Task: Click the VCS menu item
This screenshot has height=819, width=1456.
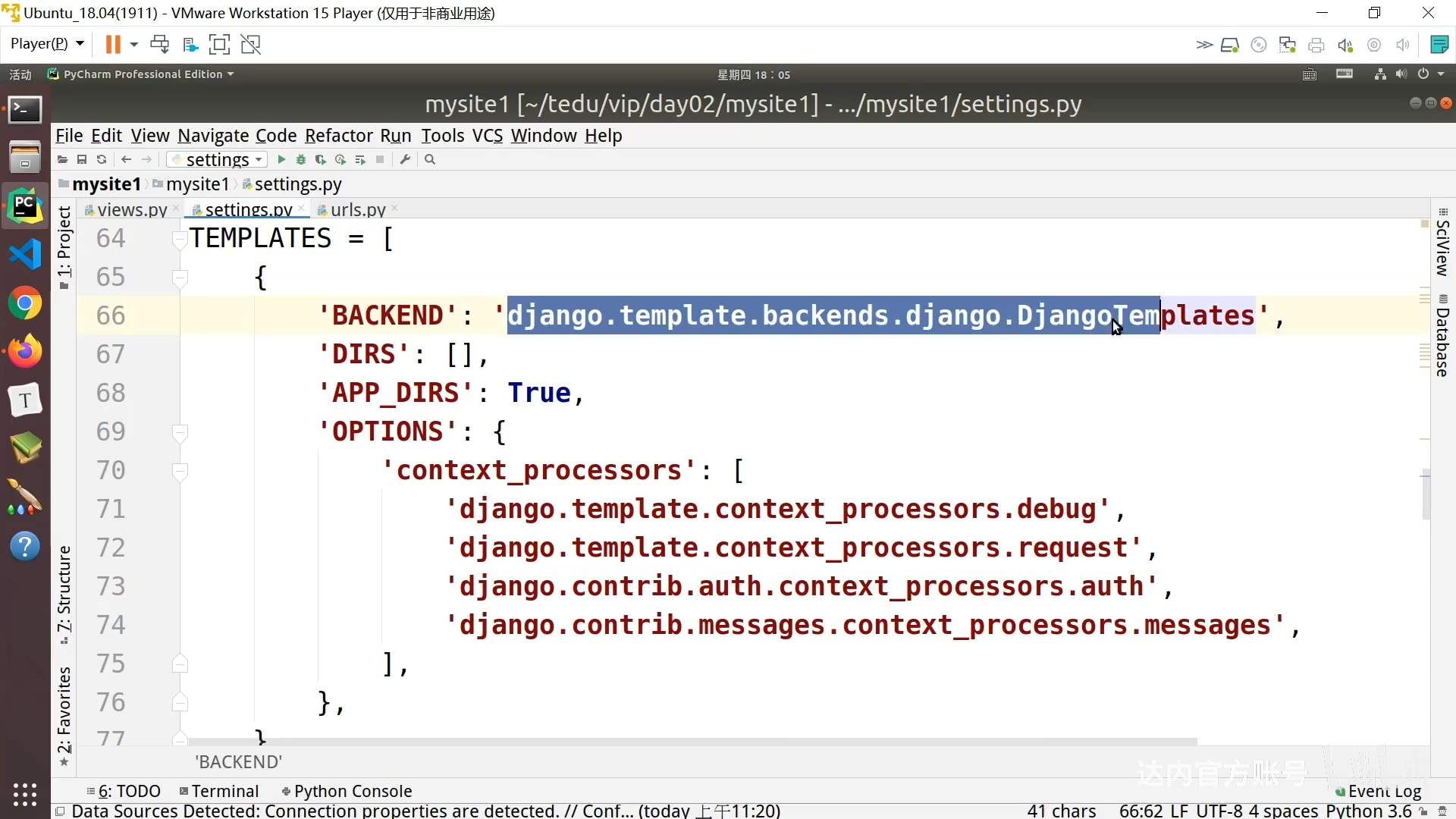Action: (488, 135)
